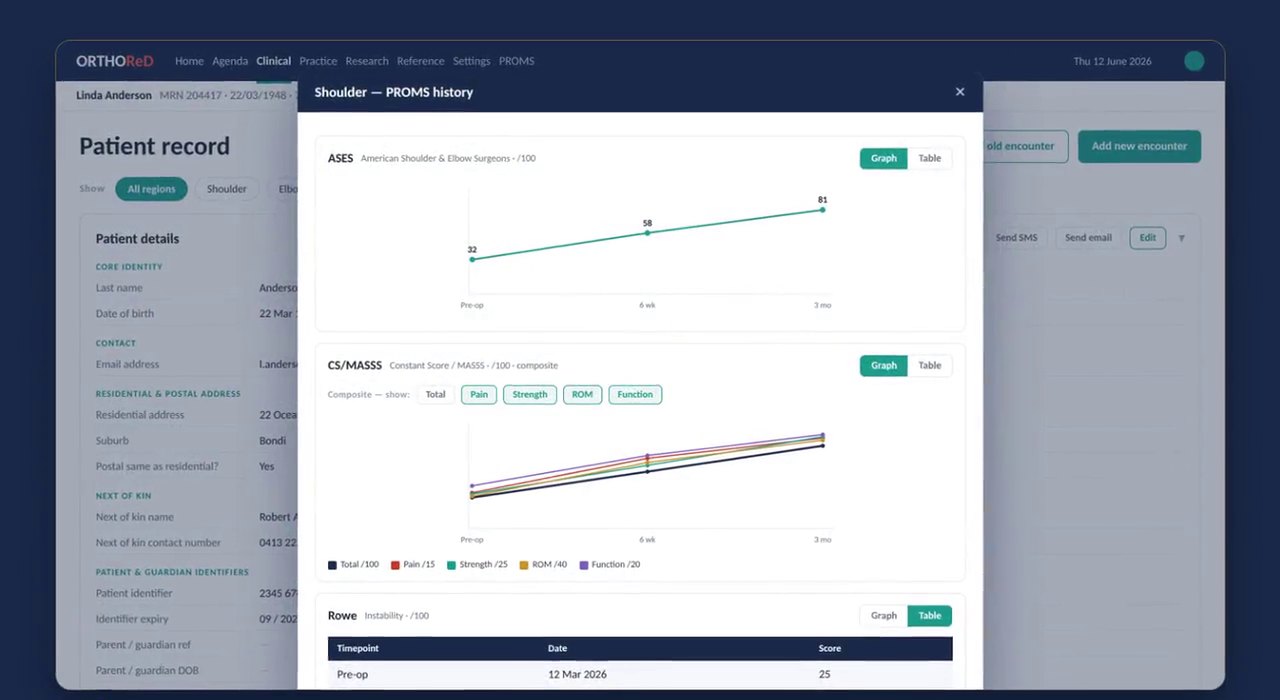This screenshot has height=700, width=1280.
Task: Filter by the Shoulder region chip
Action: 227,189
